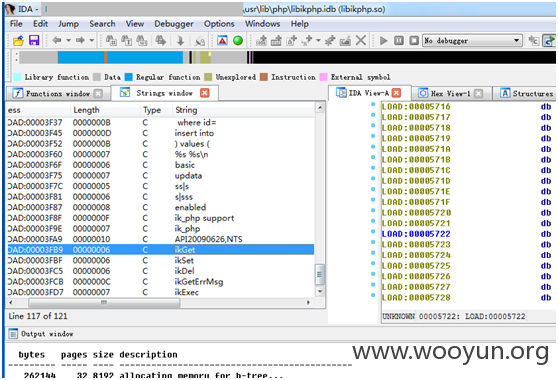The height and width of the screenshot is (380, 558).
Task: Click the Open file folder icon
Action: pyautogui.click(x=18, y=41)
